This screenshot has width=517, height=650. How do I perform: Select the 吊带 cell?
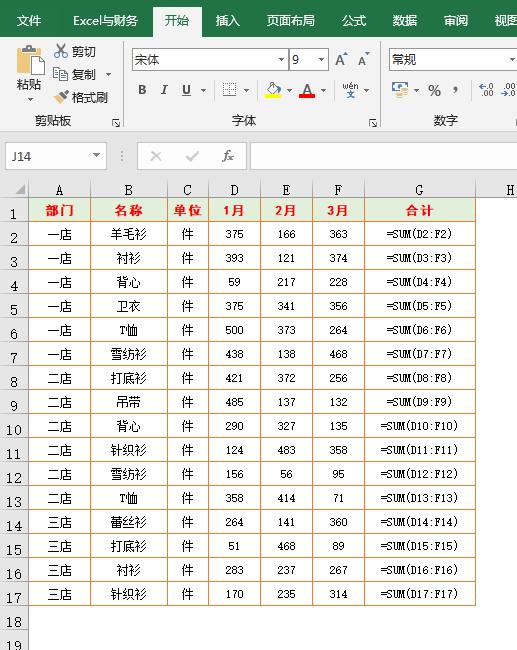(x=129, y=402)
